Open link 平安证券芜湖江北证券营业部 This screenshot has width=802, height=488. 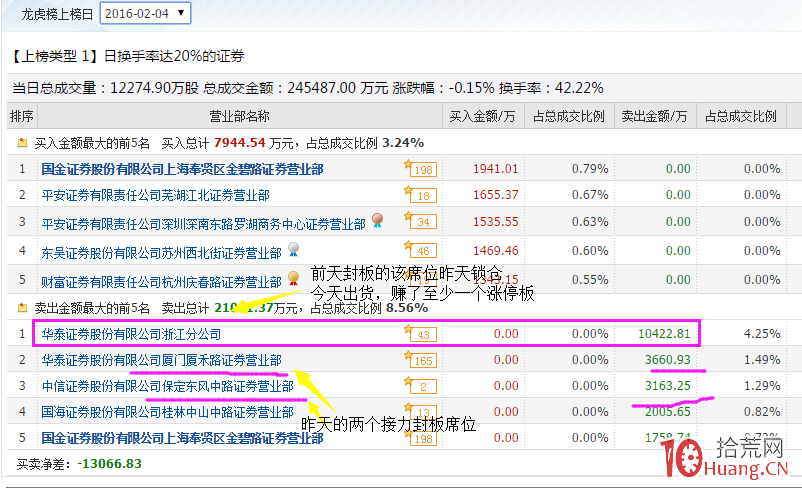click(155, 195)
